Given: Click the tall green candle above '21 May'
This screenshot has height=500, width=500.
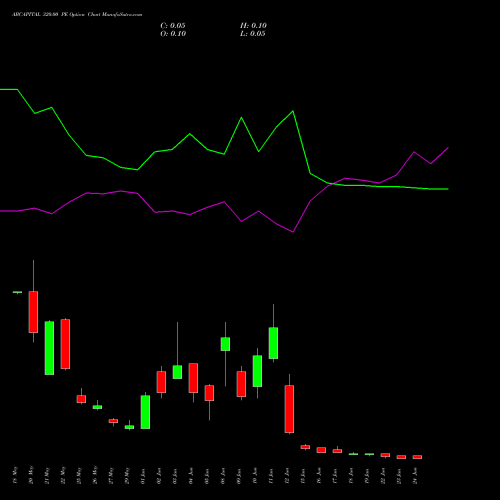Looking at the screenshot, I should (x=49, y=348).
